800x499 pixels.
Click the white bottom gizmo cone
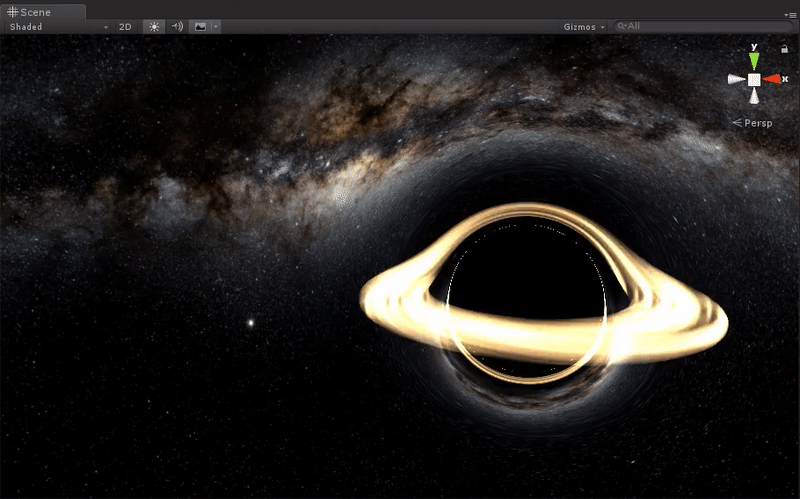(x=754, y=96)
